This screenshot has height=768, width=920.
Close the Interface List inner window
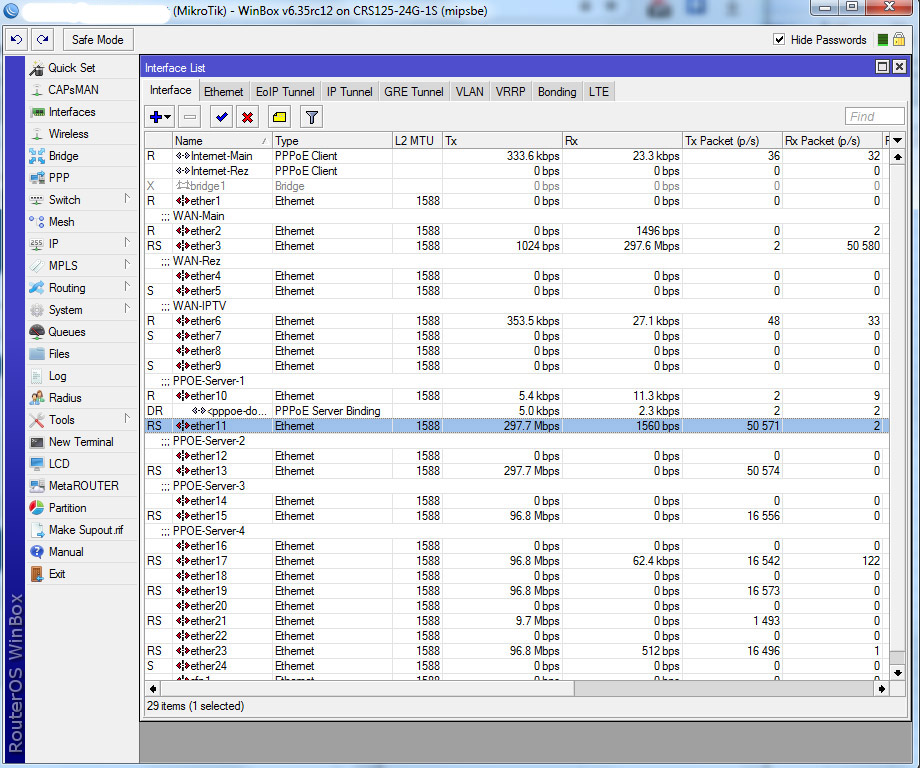899,66
